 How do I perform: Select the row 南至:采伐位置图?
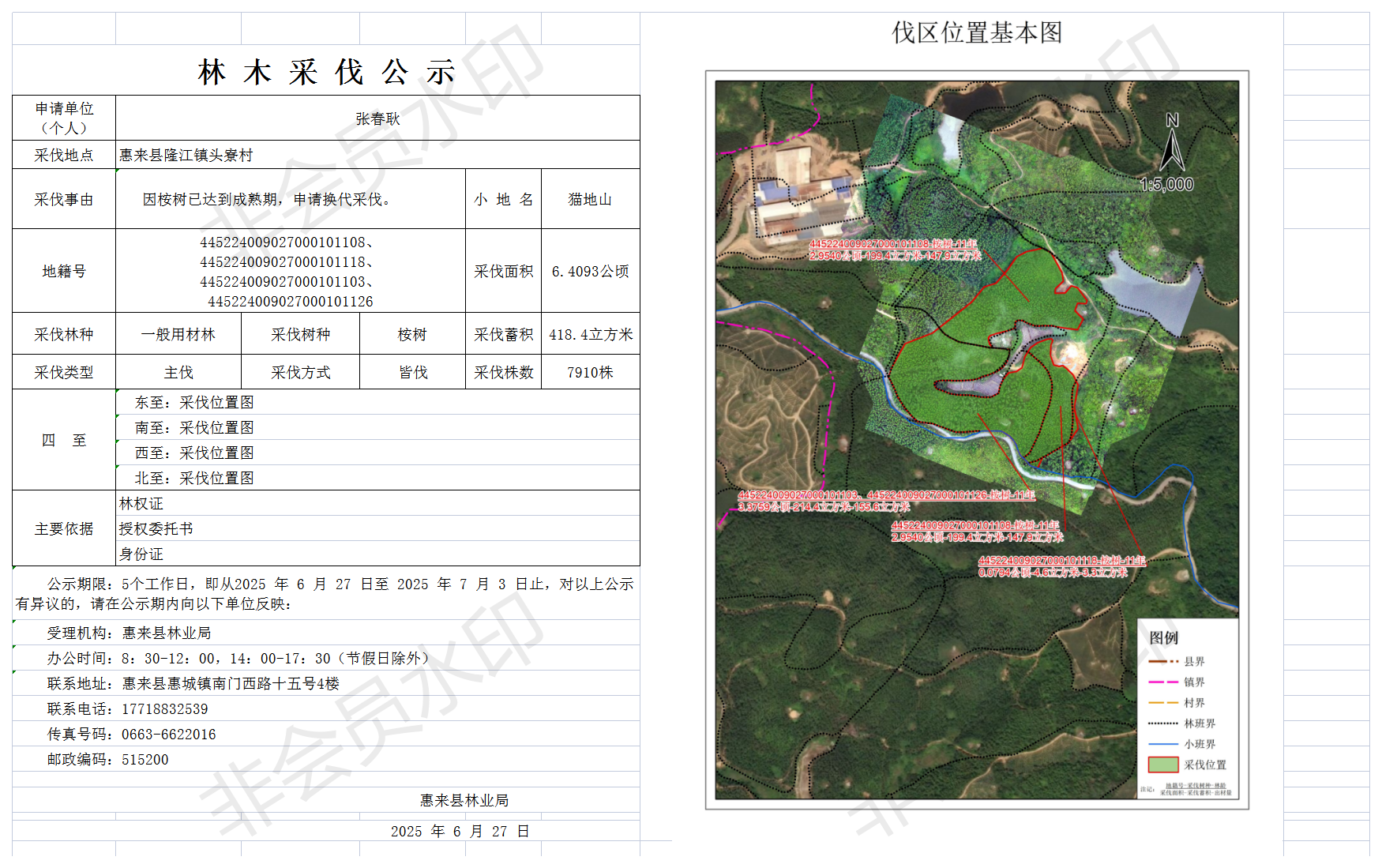(377, 427)
